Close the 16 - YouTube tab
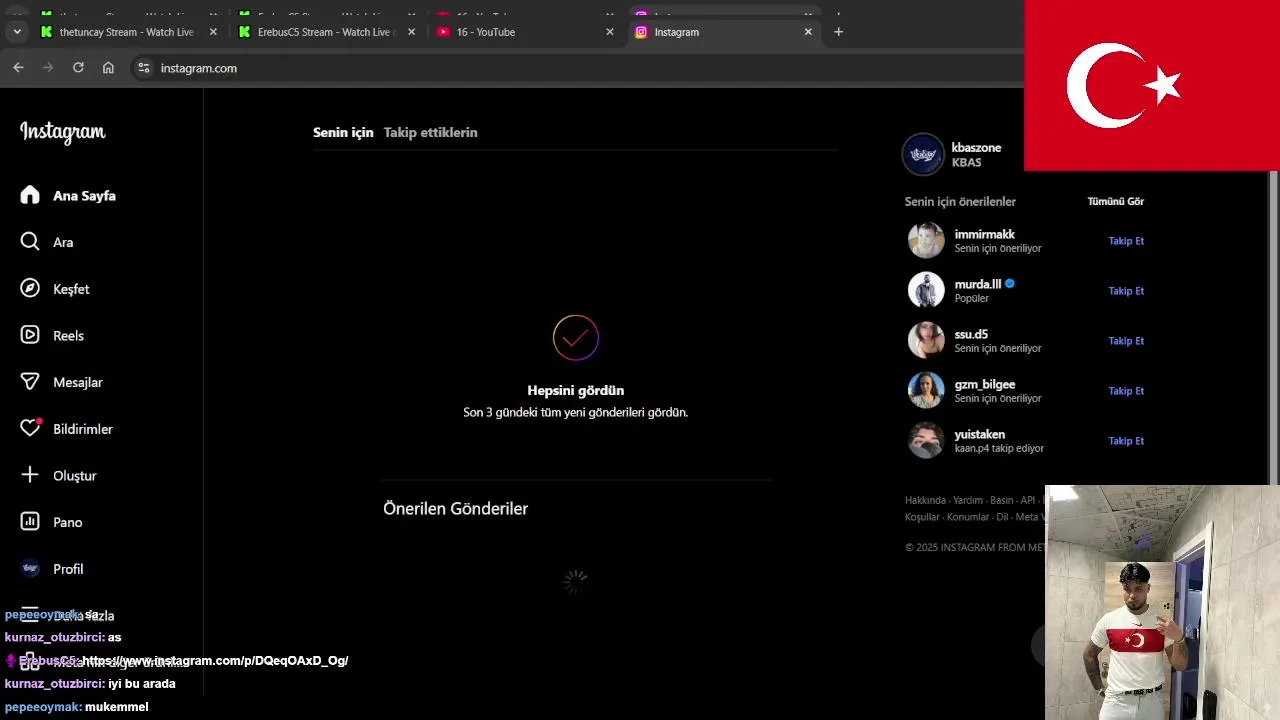 (610, 32)
